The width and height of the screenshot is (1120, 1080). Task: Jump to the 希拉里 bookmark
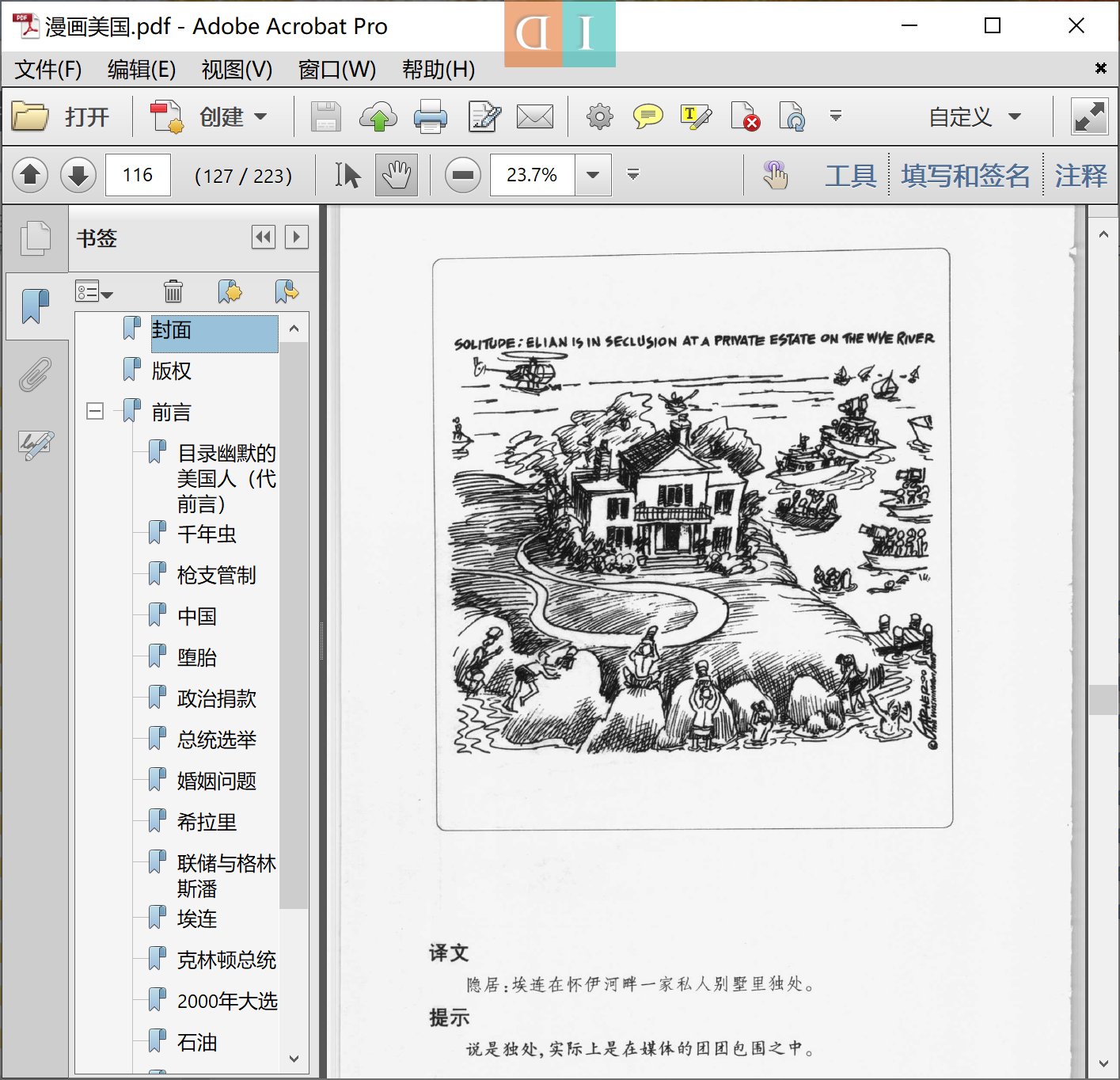point(207,822)
